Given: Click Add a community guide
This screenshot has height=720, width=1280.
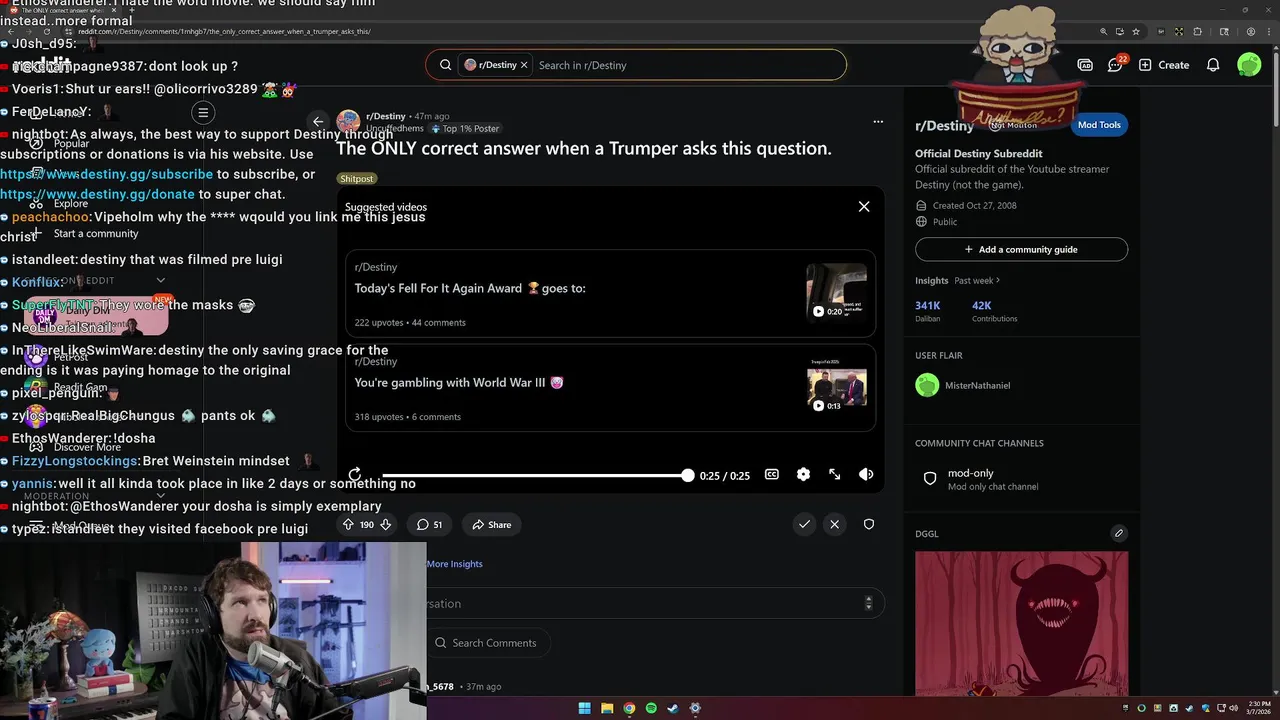Looking at the screenshot, I should (1021, 249).
